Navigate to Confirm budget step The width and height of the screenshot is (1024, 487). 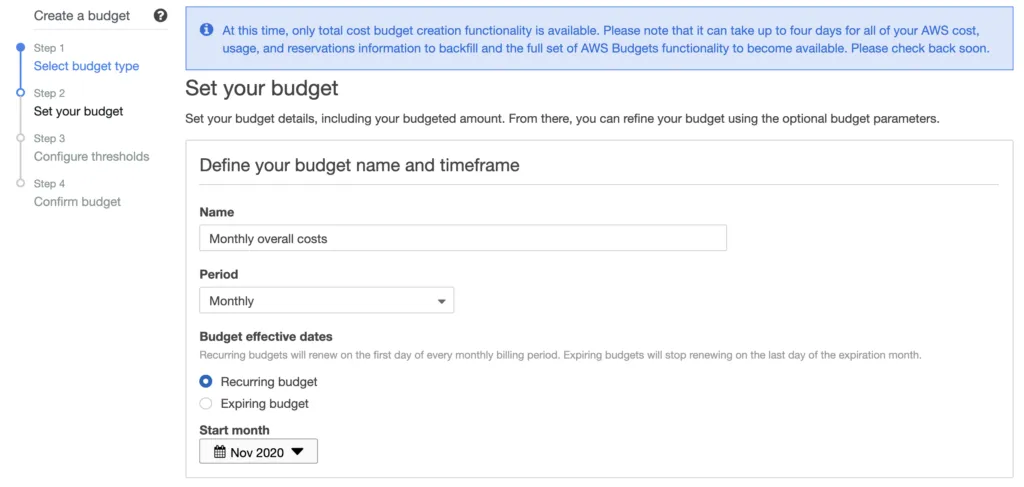point(77,201)
